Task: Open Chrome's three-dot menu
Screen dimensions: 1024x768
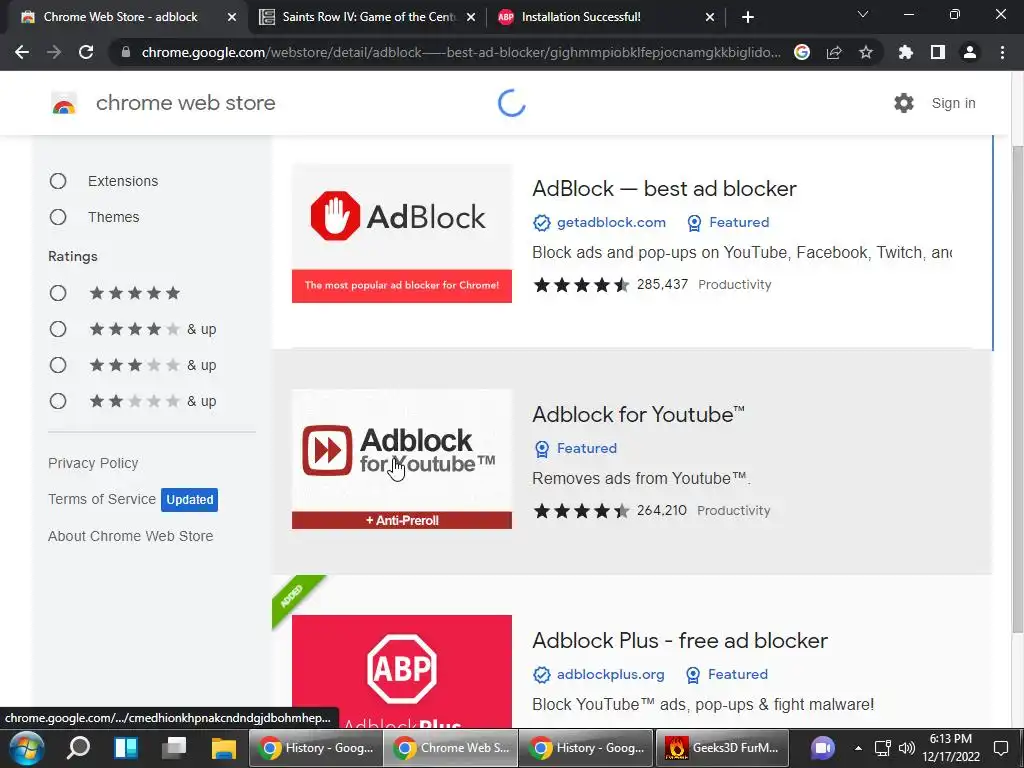Action: point(1002,52)
